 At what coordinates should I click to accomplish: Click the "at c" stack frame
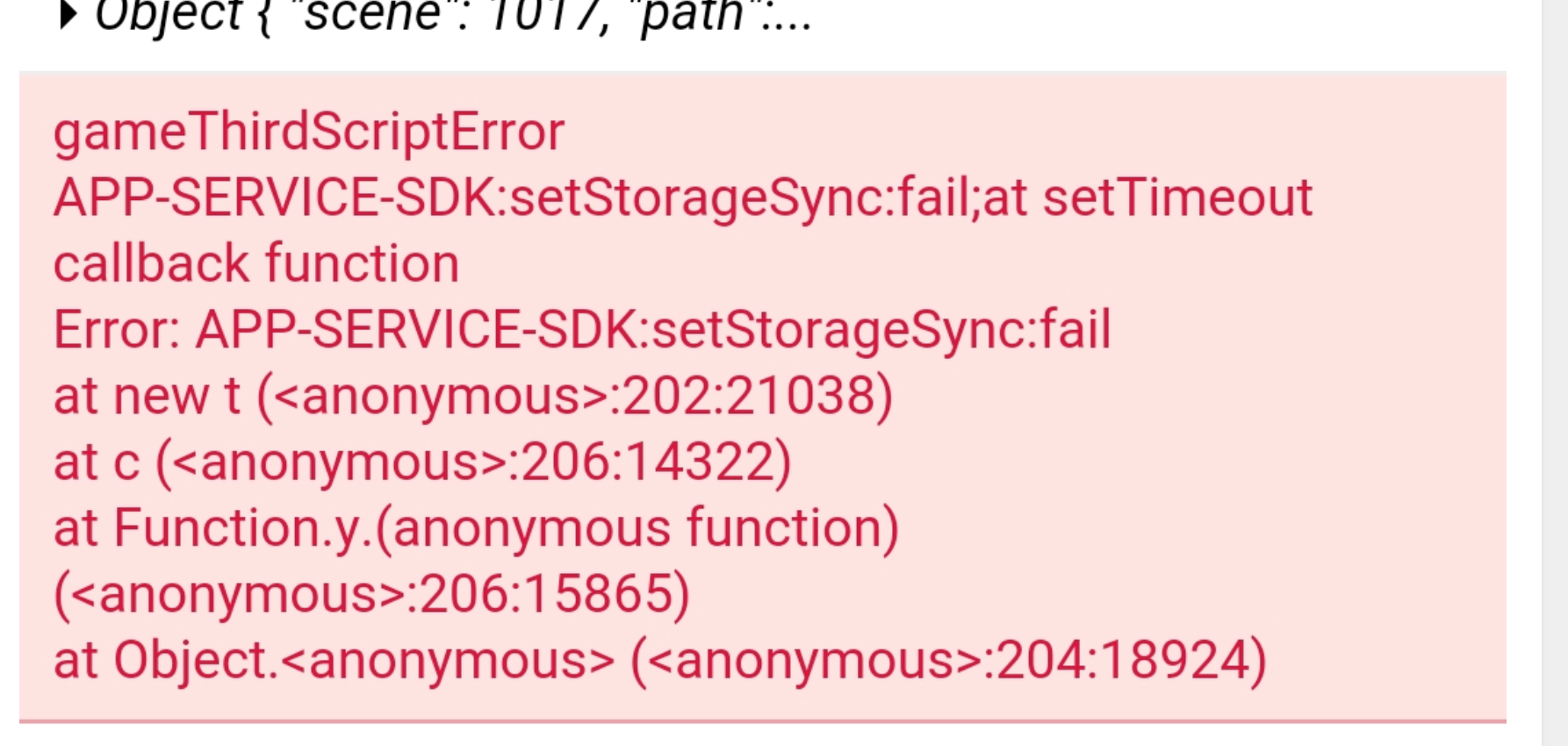pos(97,463)
